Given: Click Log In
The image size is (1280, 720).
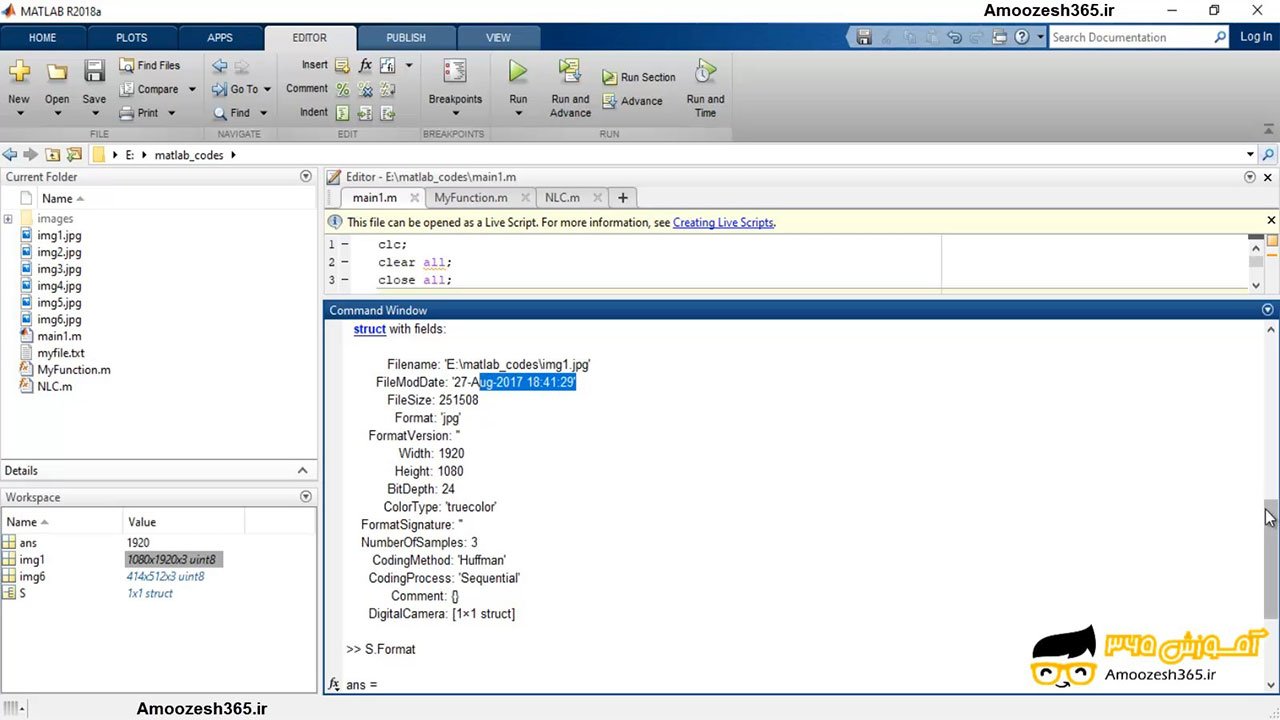Looking at the screenshot, I should point(1256,37).
